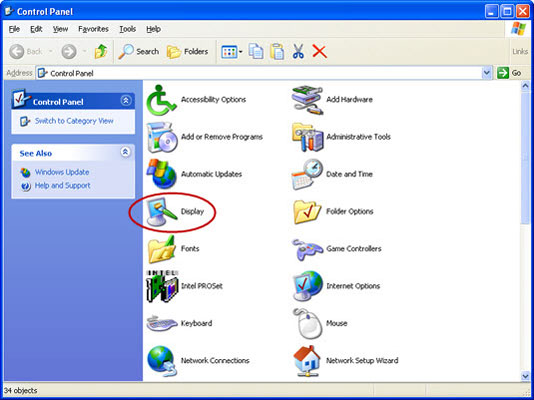Open Add or Remove Programs icon
The width and height of the screenshot is (534, 400).
click(162, 137)
